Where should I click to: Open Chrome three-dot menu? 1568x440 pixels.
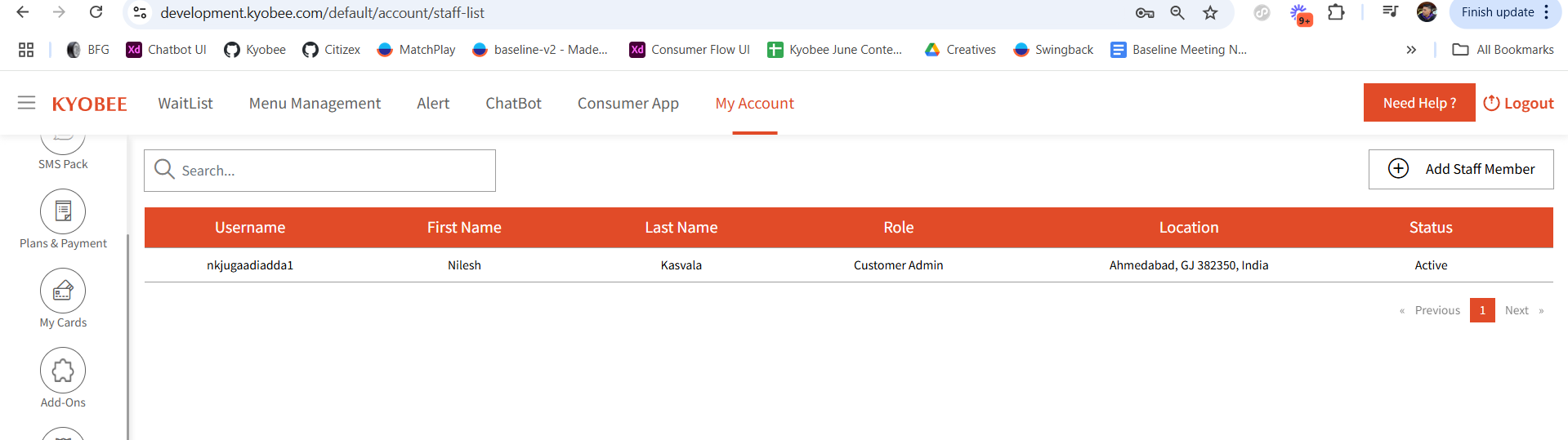coord(1547,12)
